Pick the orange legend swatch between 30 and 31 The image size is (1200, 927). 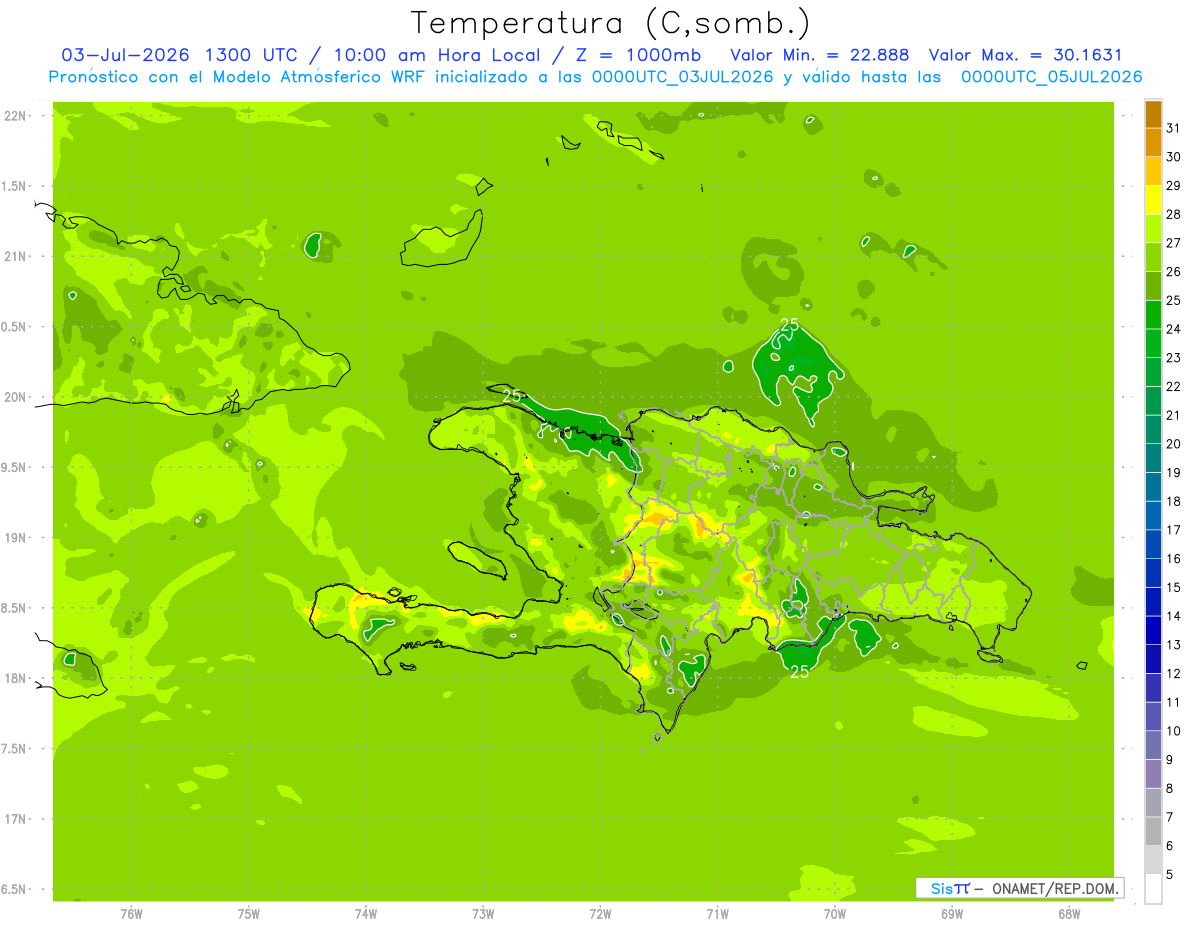point(1153,143)
